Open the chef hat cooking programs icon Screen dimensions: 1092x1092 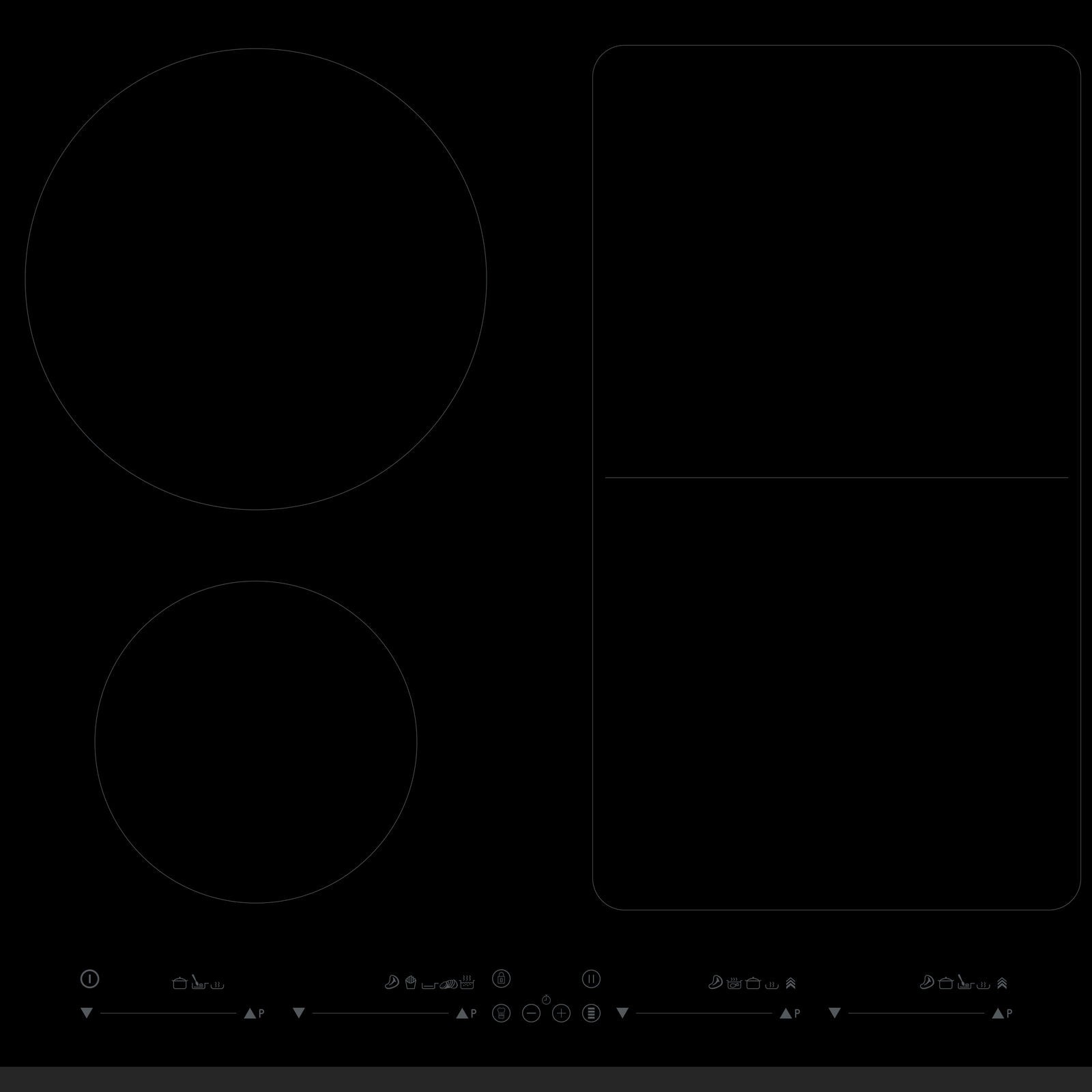pos(501,1013)
